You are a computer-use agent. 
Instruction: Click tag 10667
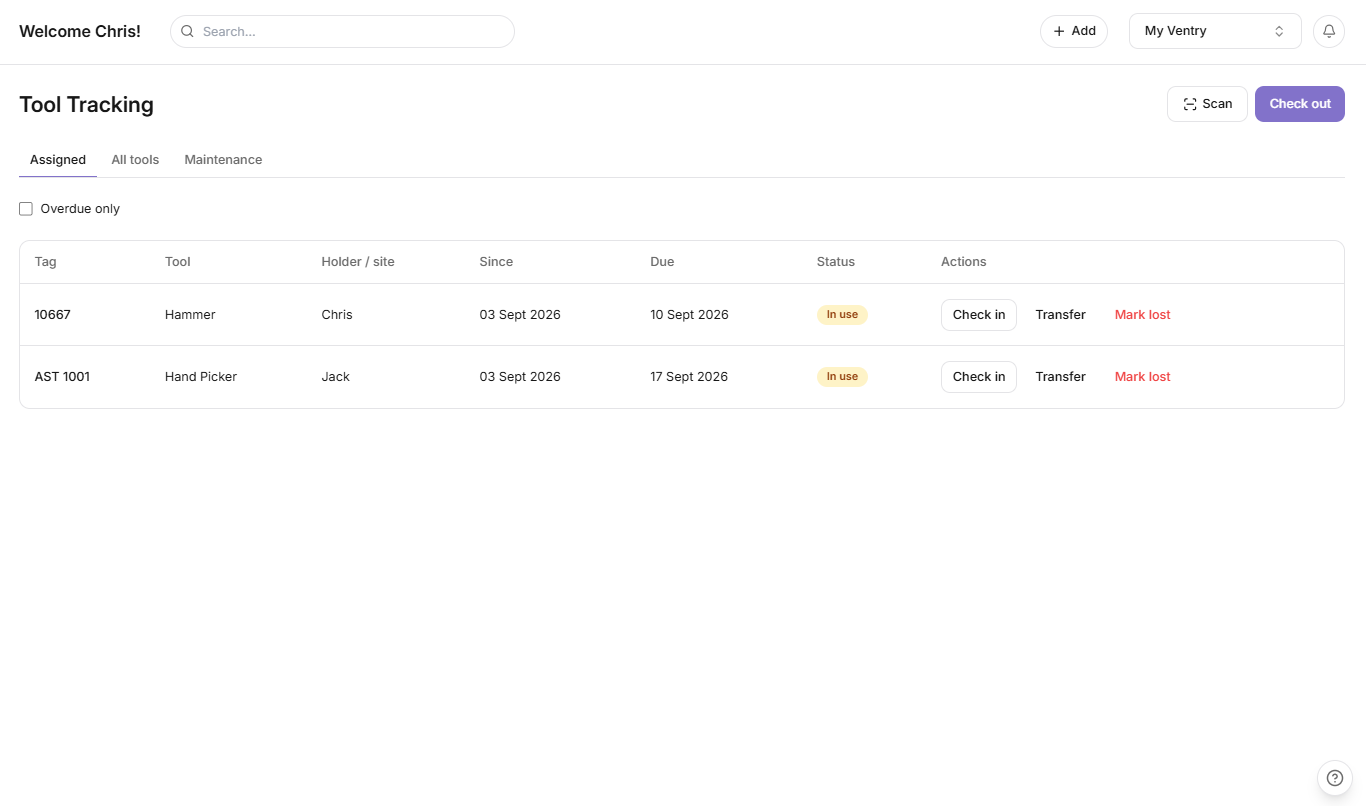(x=53, y=315)
